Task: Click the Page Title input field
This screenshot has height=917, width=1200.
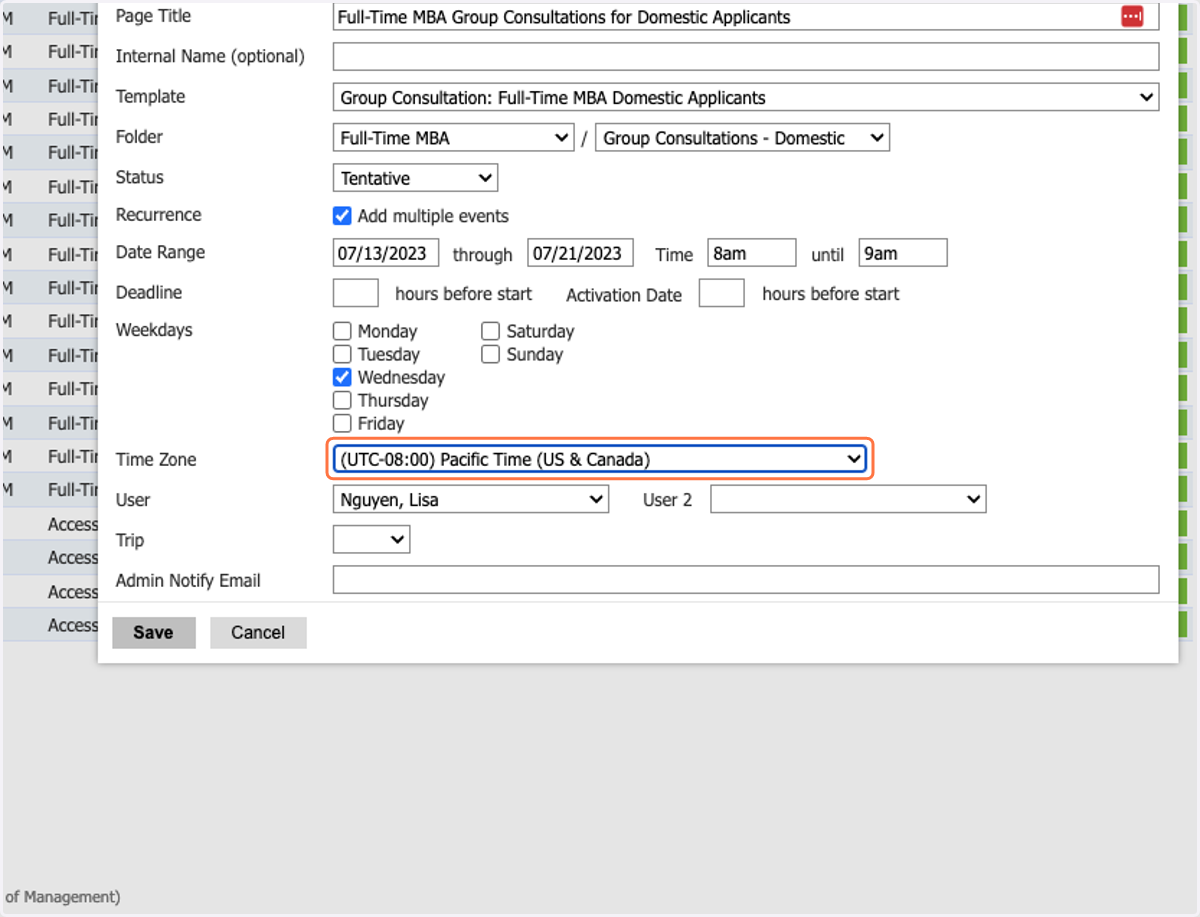Action: pos(745,17)
